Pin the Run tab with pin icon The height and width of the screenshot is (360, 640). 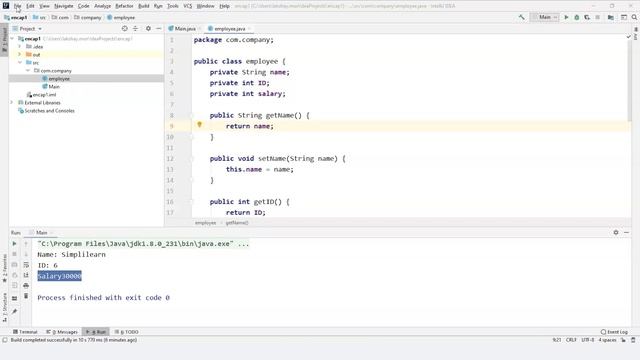[14, 311]
